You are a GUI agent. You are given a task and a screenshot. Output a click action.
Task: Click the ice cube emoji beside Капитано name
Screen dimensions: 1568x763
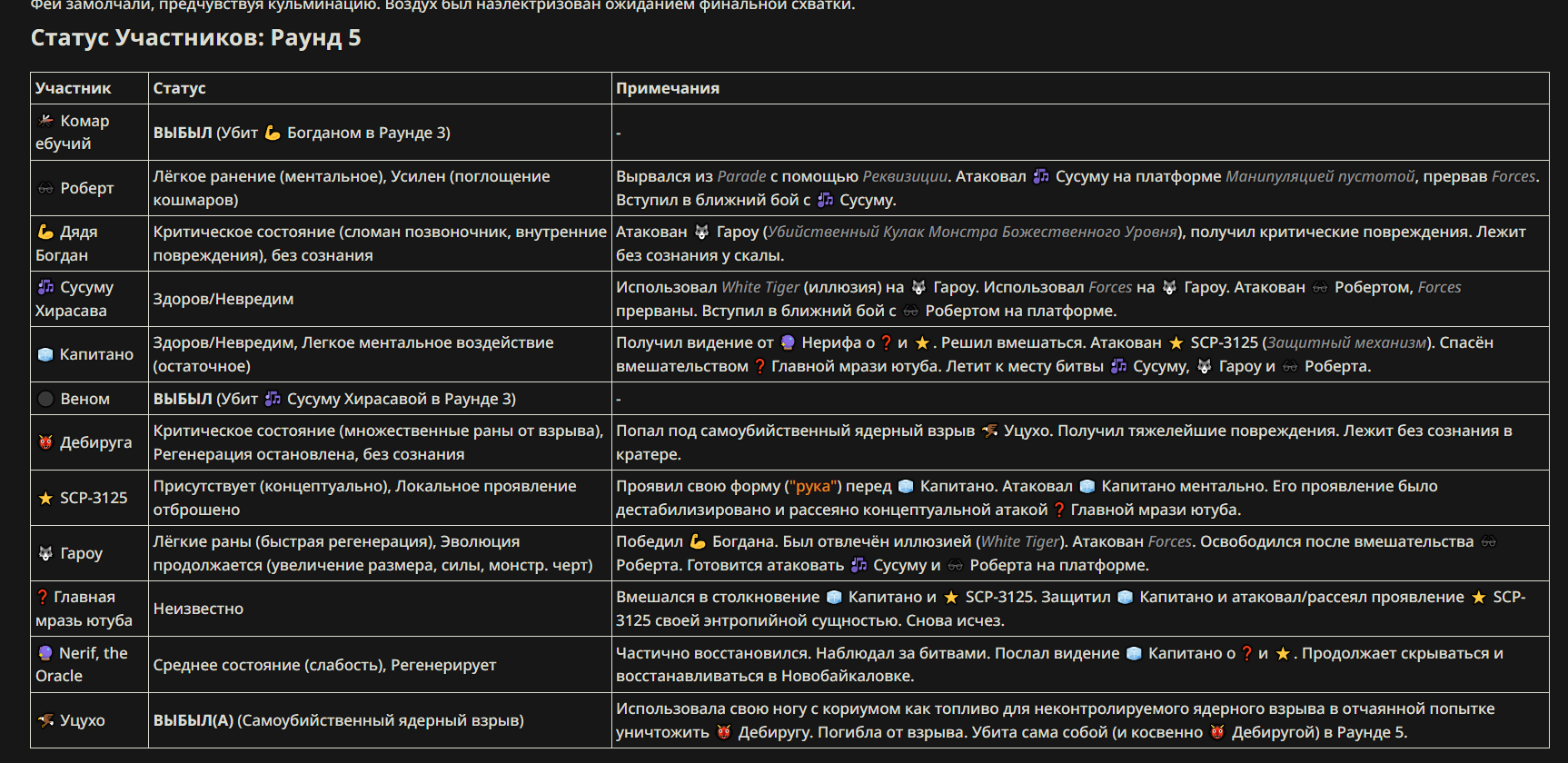tap(45, 354)
